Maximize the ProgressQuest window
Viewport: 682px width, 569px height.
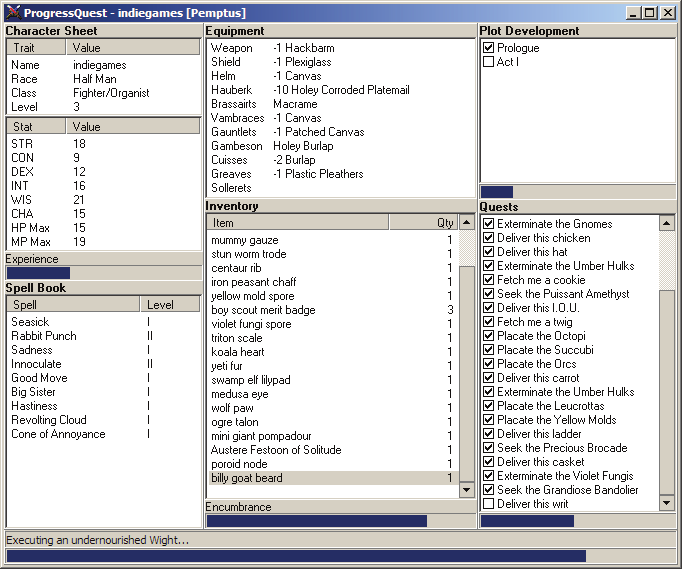(650, 13)
